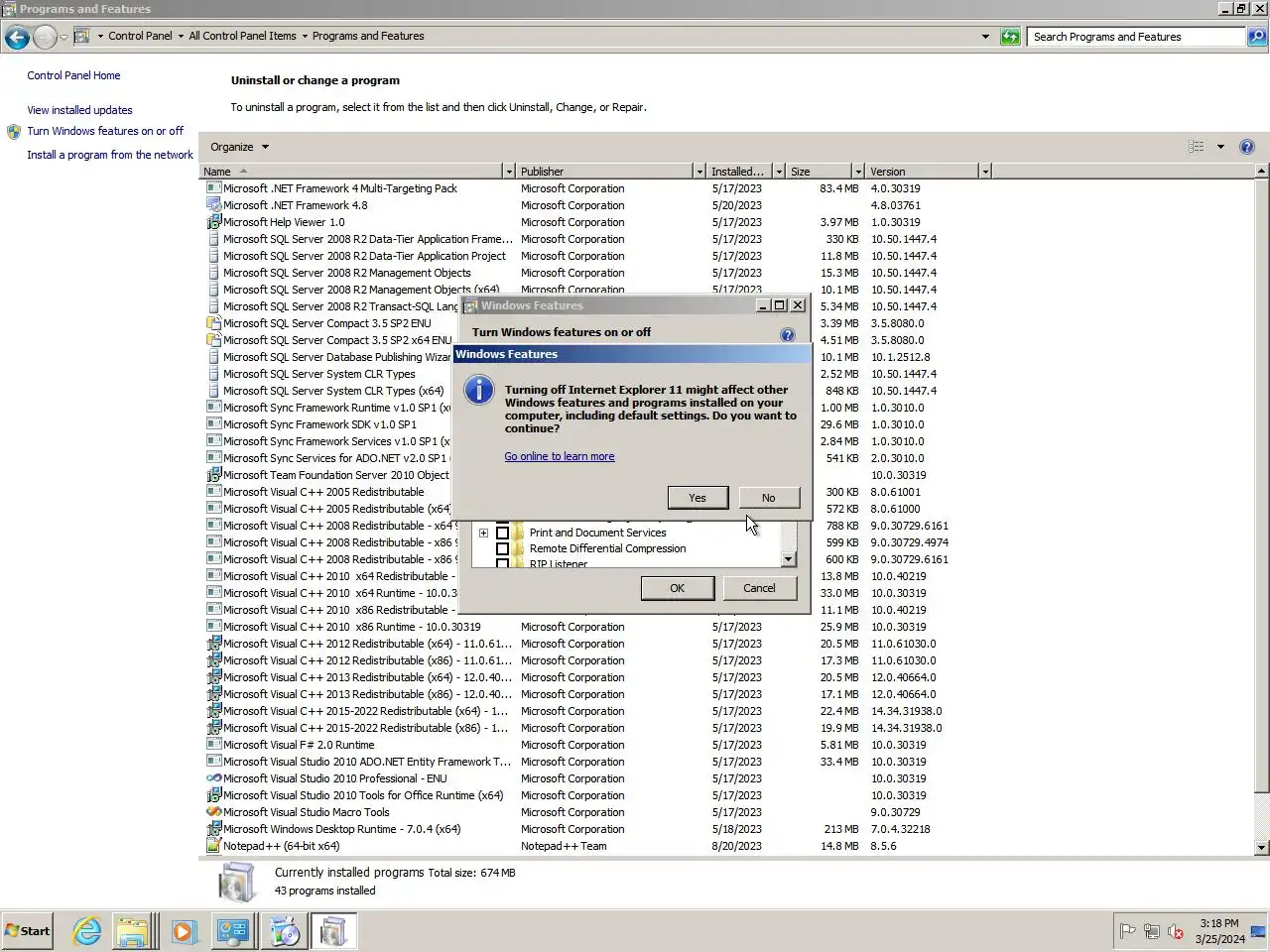Open the view options dropdown arrow
1270x952 pixels.
[1220, 147]
